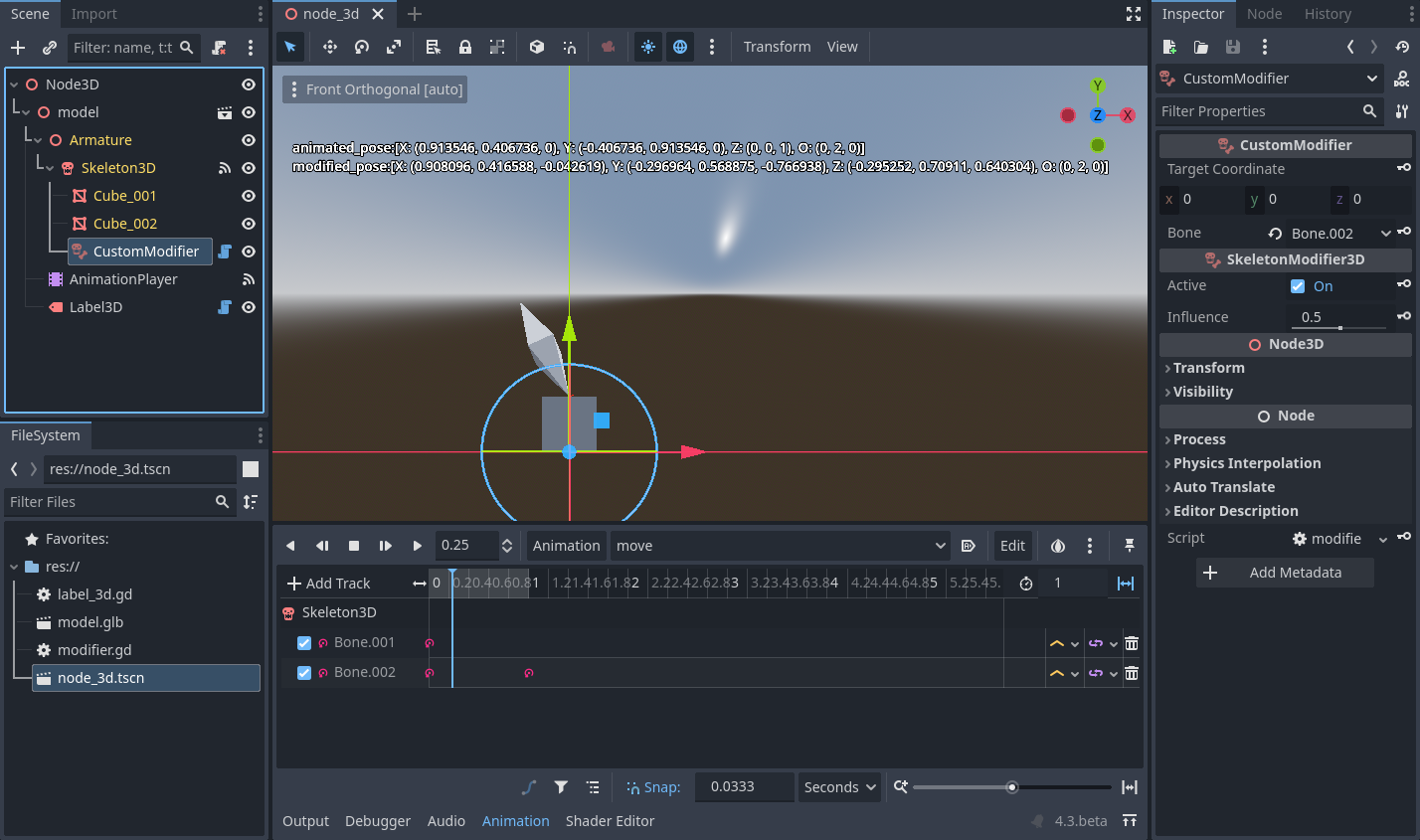Open the move animation selector dropdown
Screen dimensions: 1420x840
[781, 546]
